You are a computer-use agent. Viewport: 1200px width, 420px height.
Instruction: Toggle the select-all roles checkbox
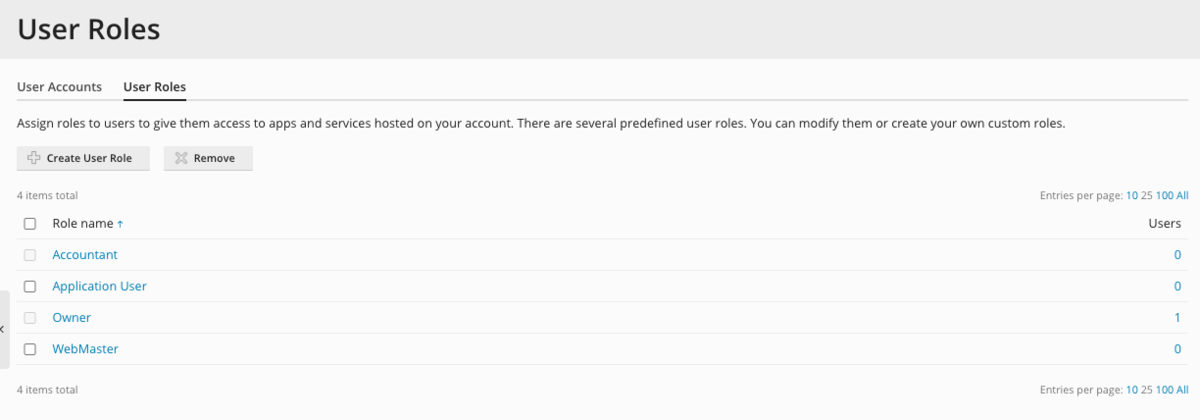(x=30, y=224)
